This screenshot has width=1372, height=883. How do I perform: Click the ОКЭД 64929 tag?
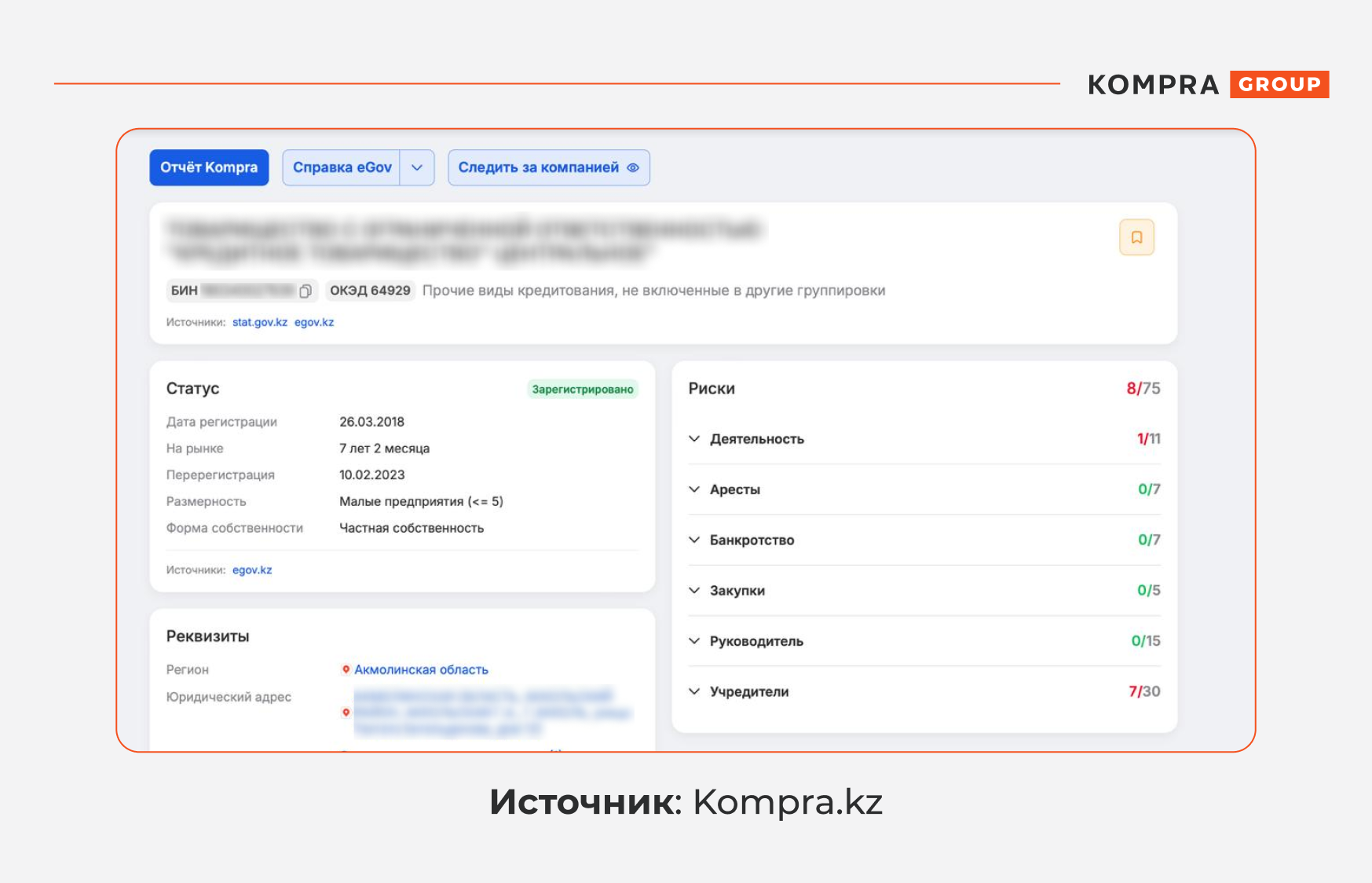[370, 291]
